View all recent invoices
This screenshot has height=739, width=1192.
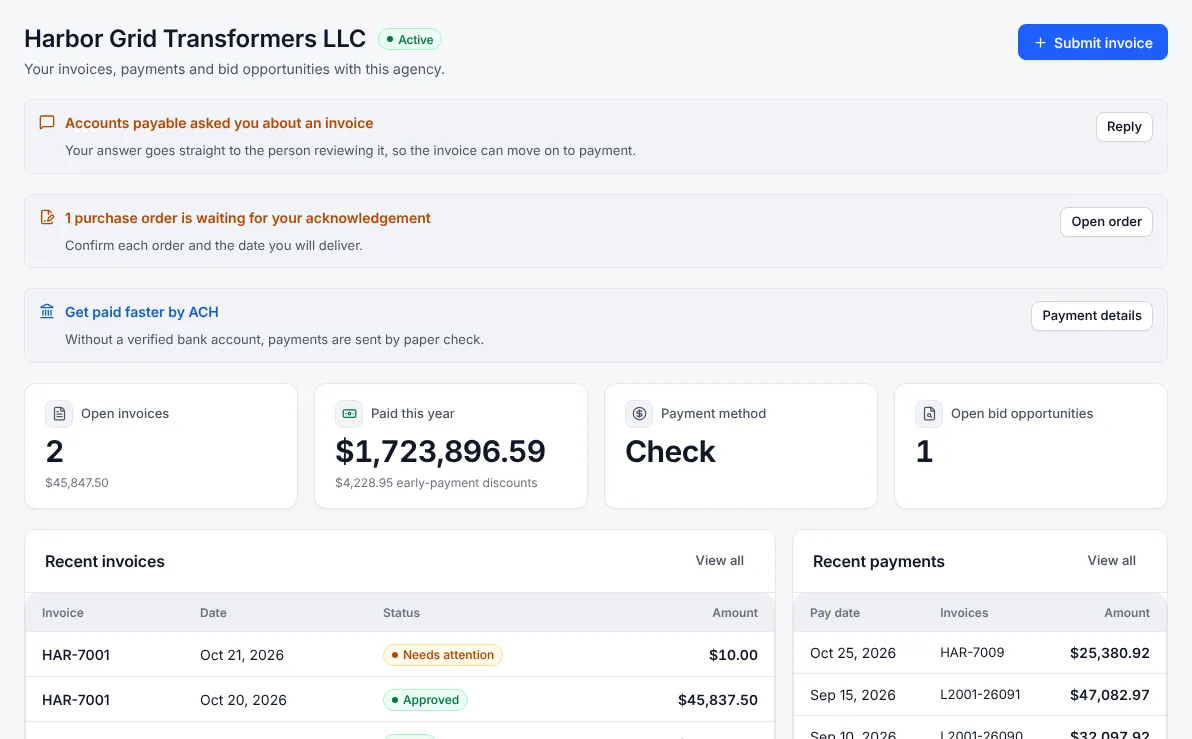click(719, 560)
